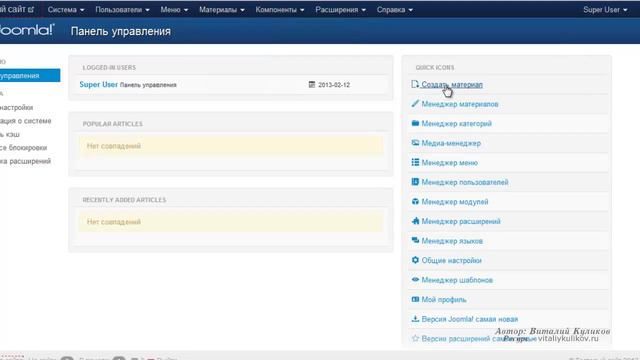Go to Менеджер категорий link
Viewport: 640px width, 360px height.
click(x=456, y=124)
